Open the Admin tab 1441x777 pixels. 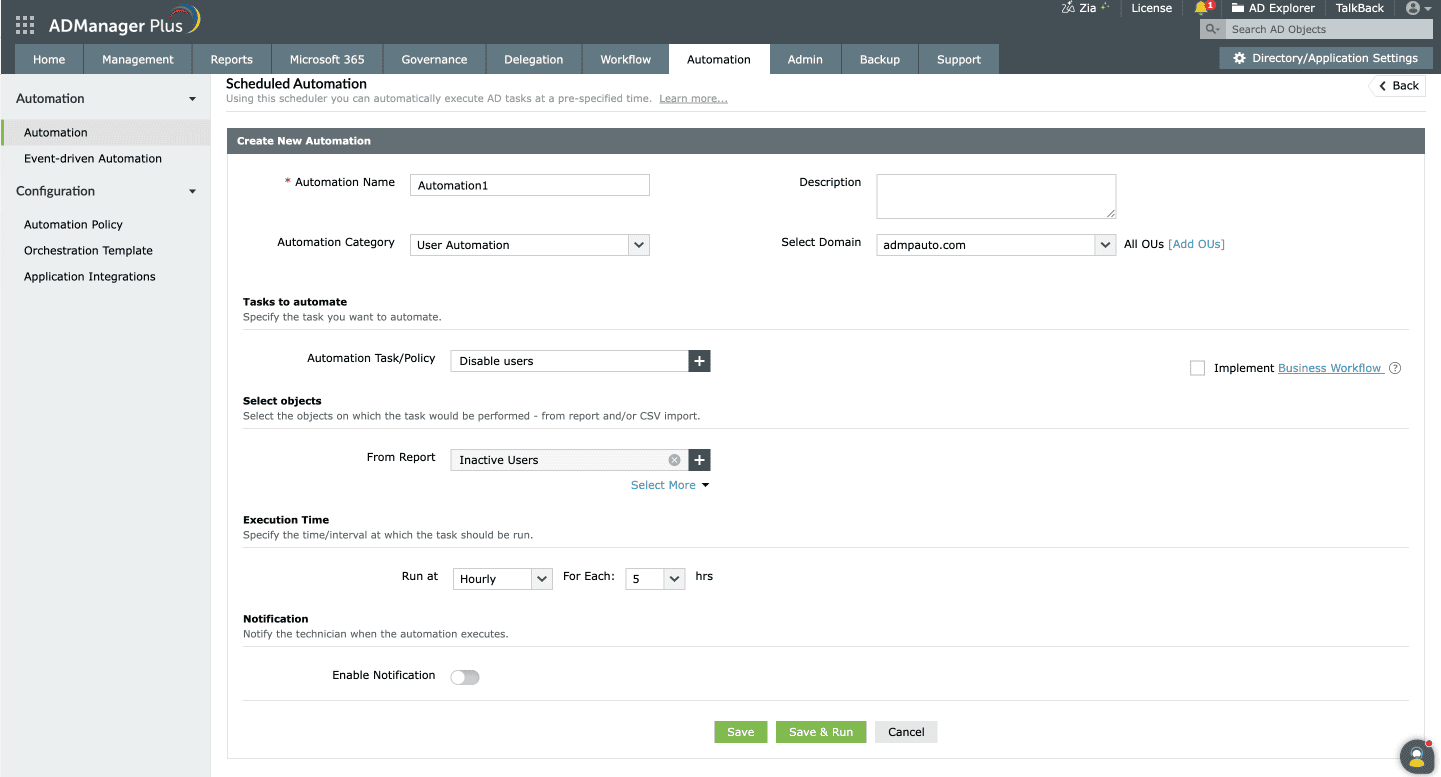[x=805, y=59]
